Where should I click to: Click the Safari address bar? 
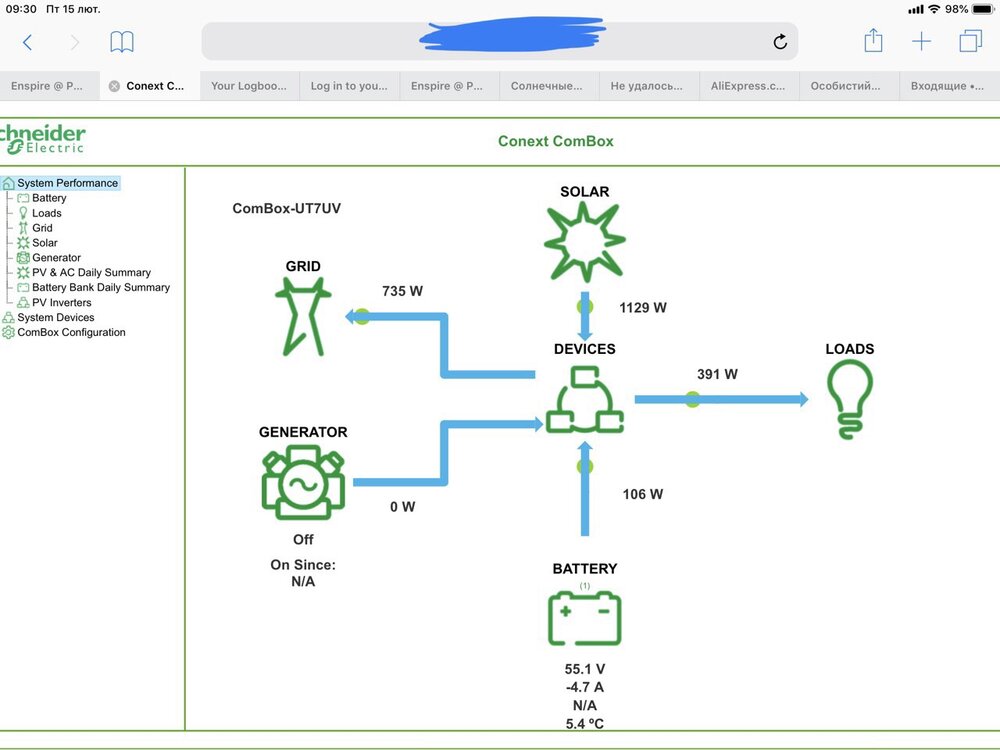coord(499,41)
